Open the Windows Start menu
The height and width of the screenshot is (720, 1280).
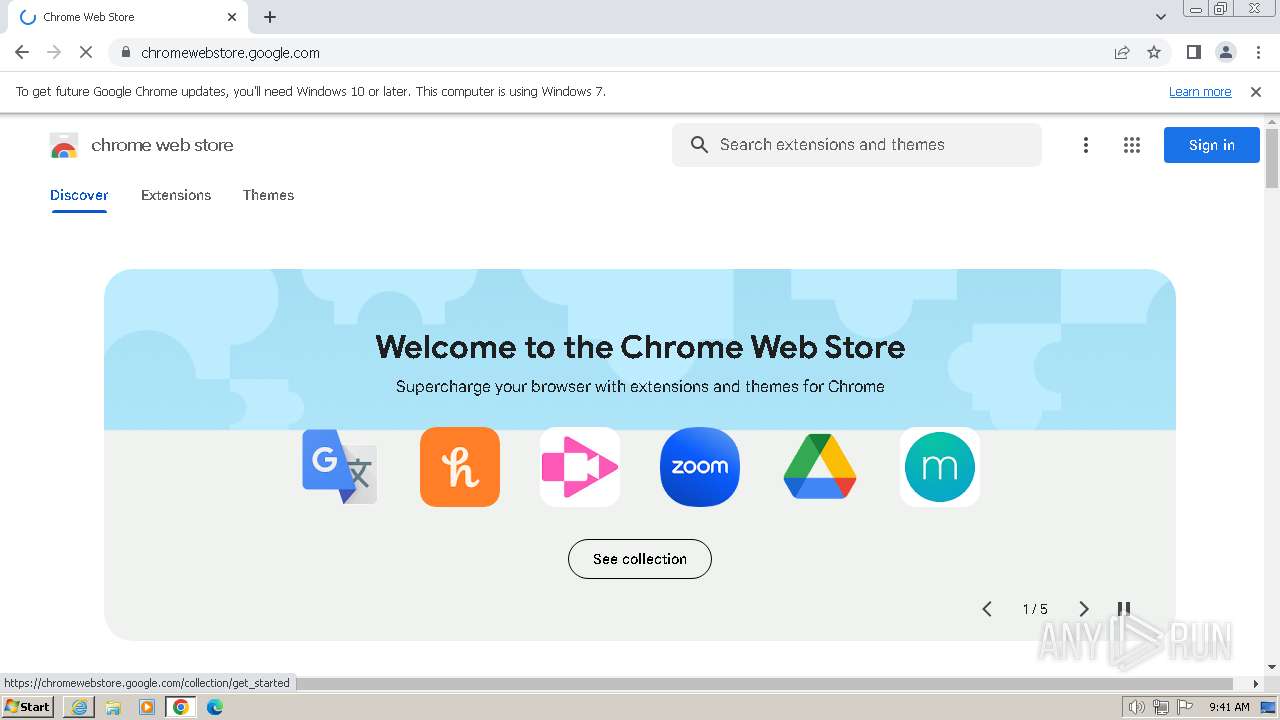[28, 707]
